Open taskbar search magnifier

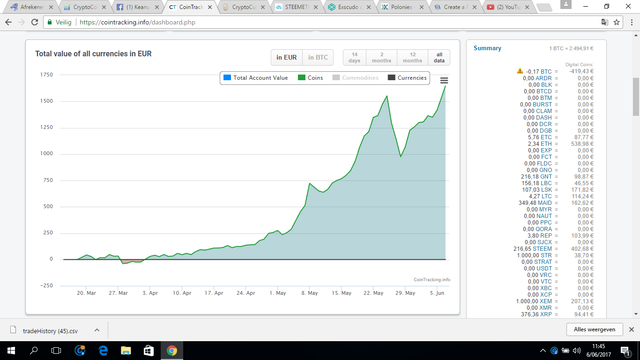click(x=34, y=351)
